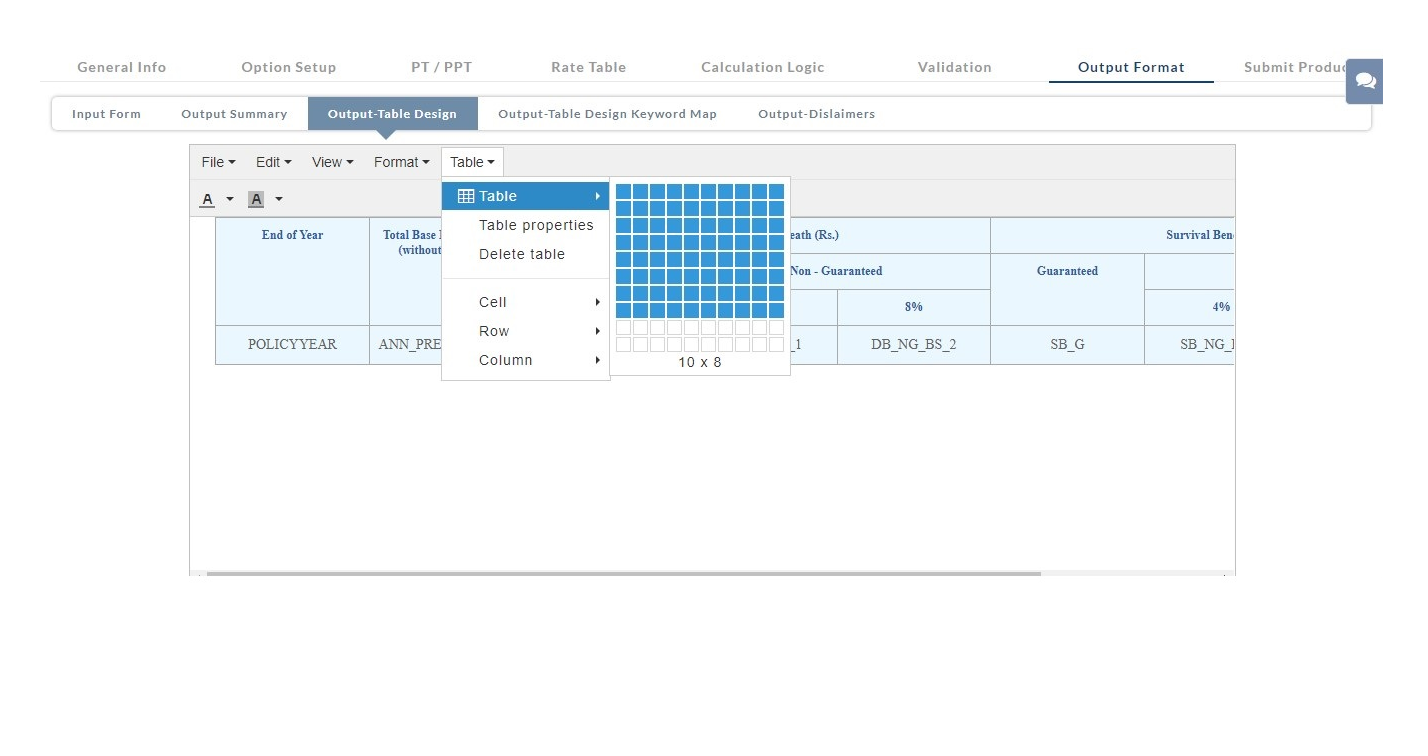Open the Edit menu
Image resolution: width=1428 pixels, height=756 pixels.
[x=273, y=162]
